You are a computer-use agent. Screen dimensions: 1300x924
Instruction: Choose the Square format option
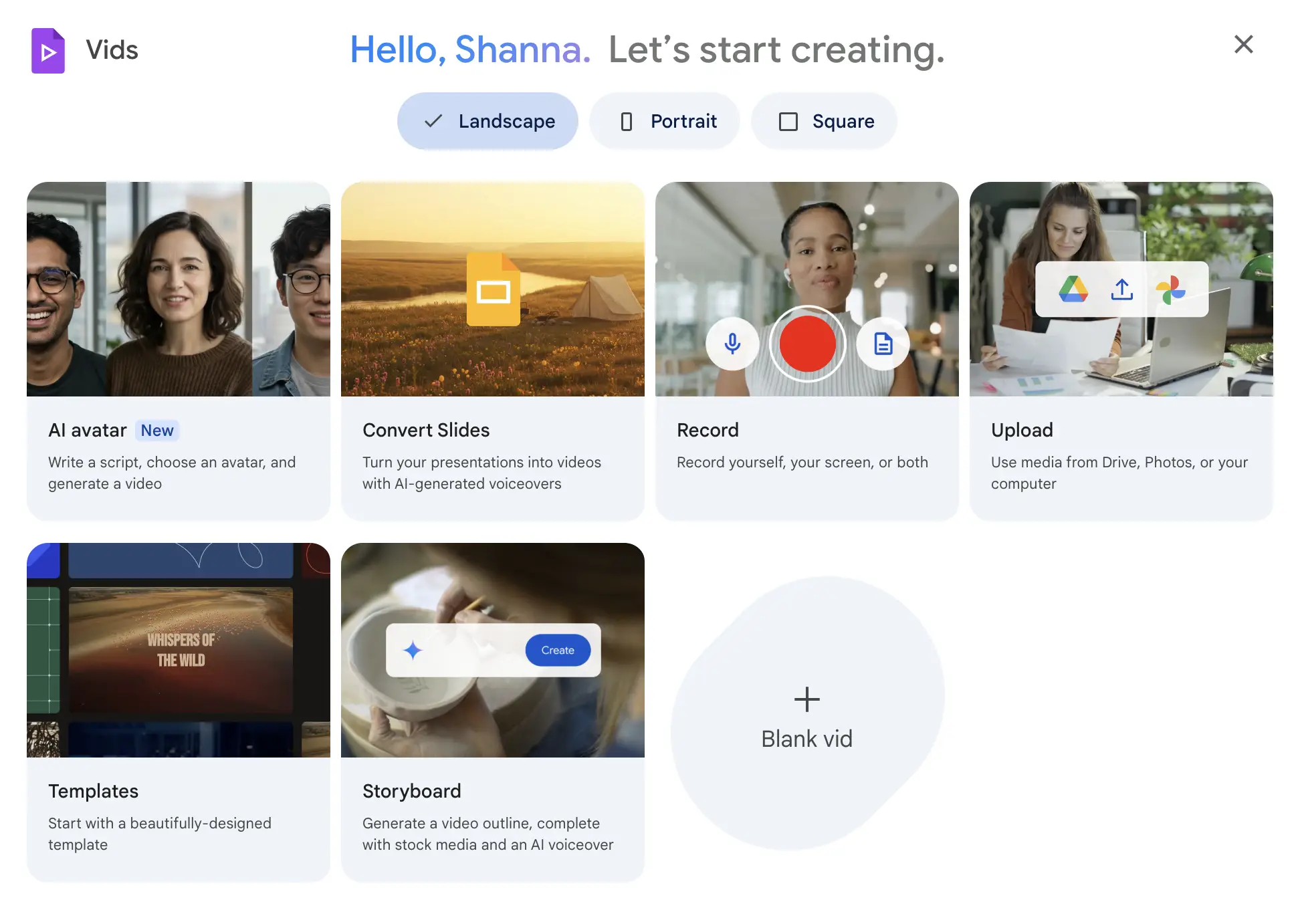pos(825,121)
